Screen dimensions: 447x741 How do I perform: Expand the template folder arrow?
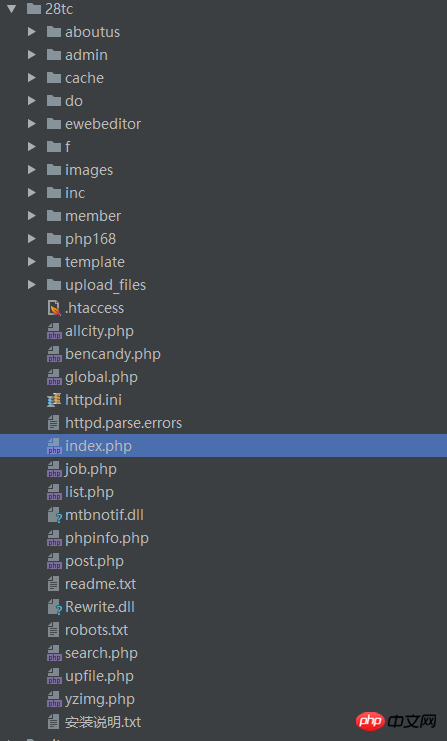click(32, 262)
